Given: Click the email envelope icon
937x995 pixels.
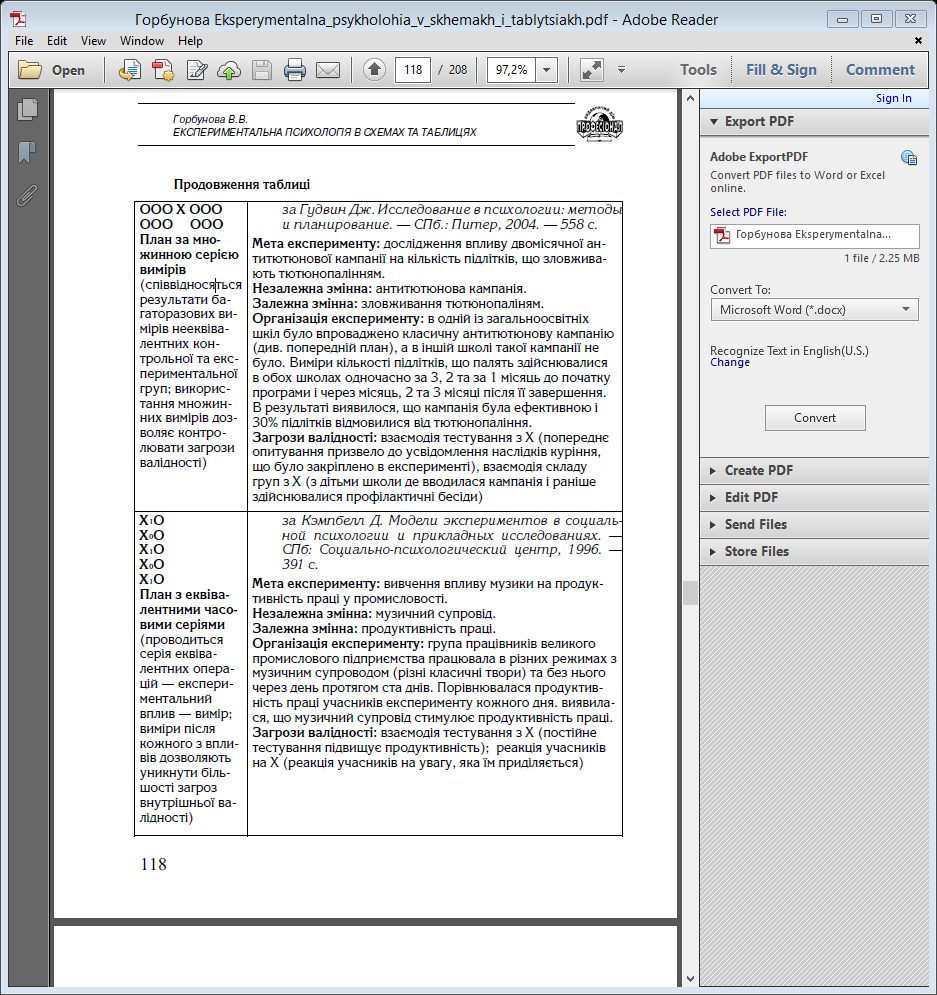Looking at the screenshot, I should click(x=328, y=70).
